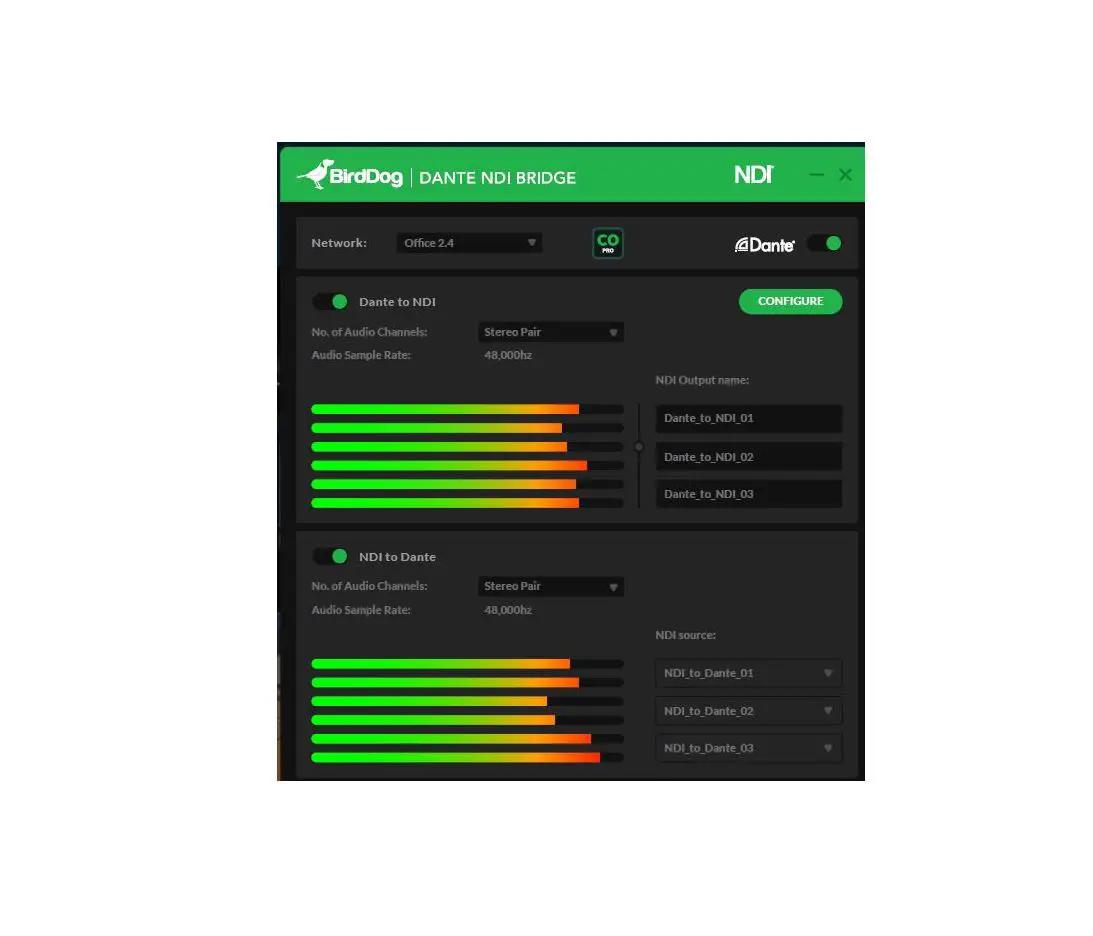This screenshot has height=936, width=1093.
Task: Open the Dante_to_NDI channel group connector dot
Action: tap(638, 446)
